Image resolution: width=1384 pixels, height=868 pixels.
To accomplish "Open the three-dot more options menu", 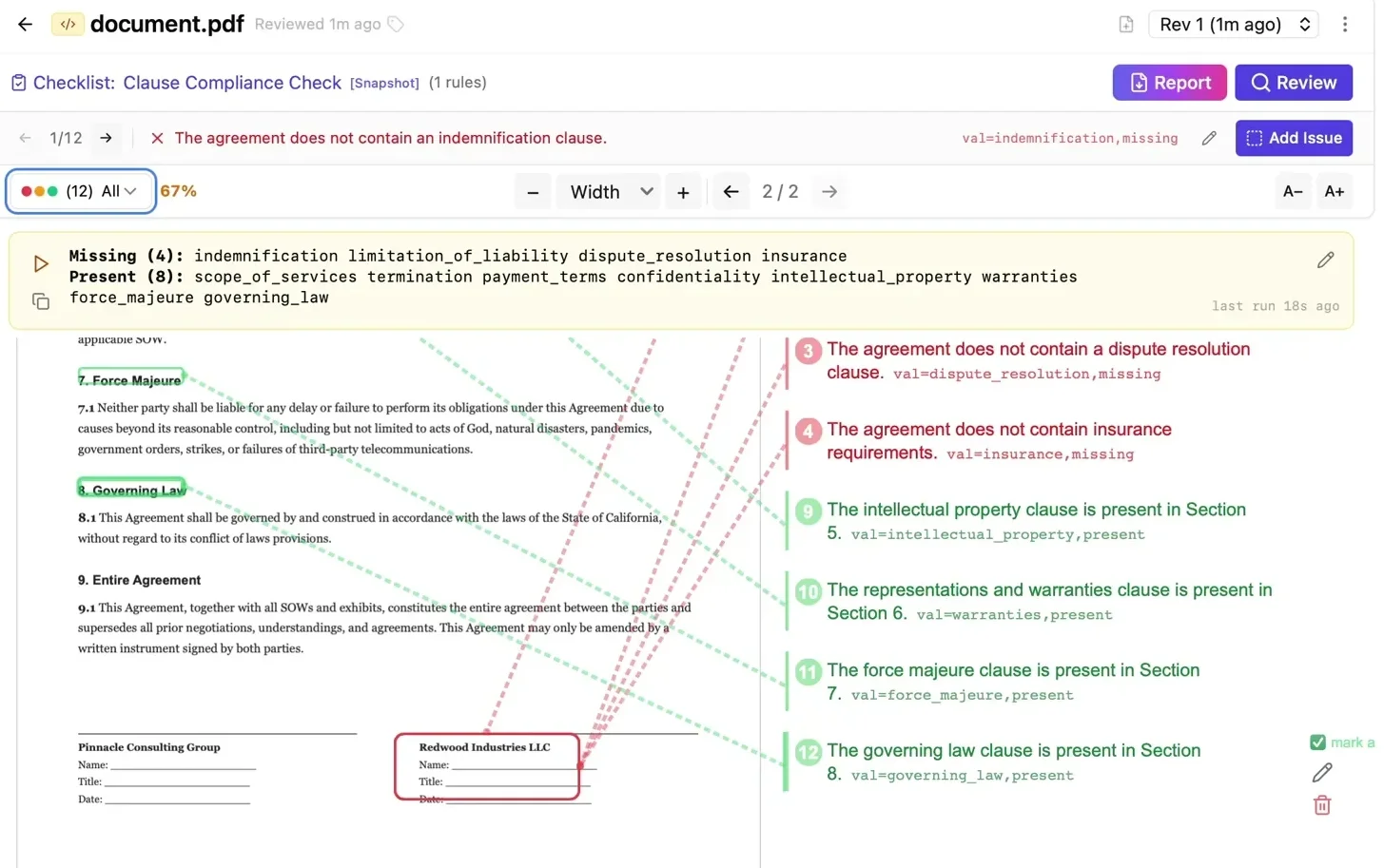I will (1344, 25).
